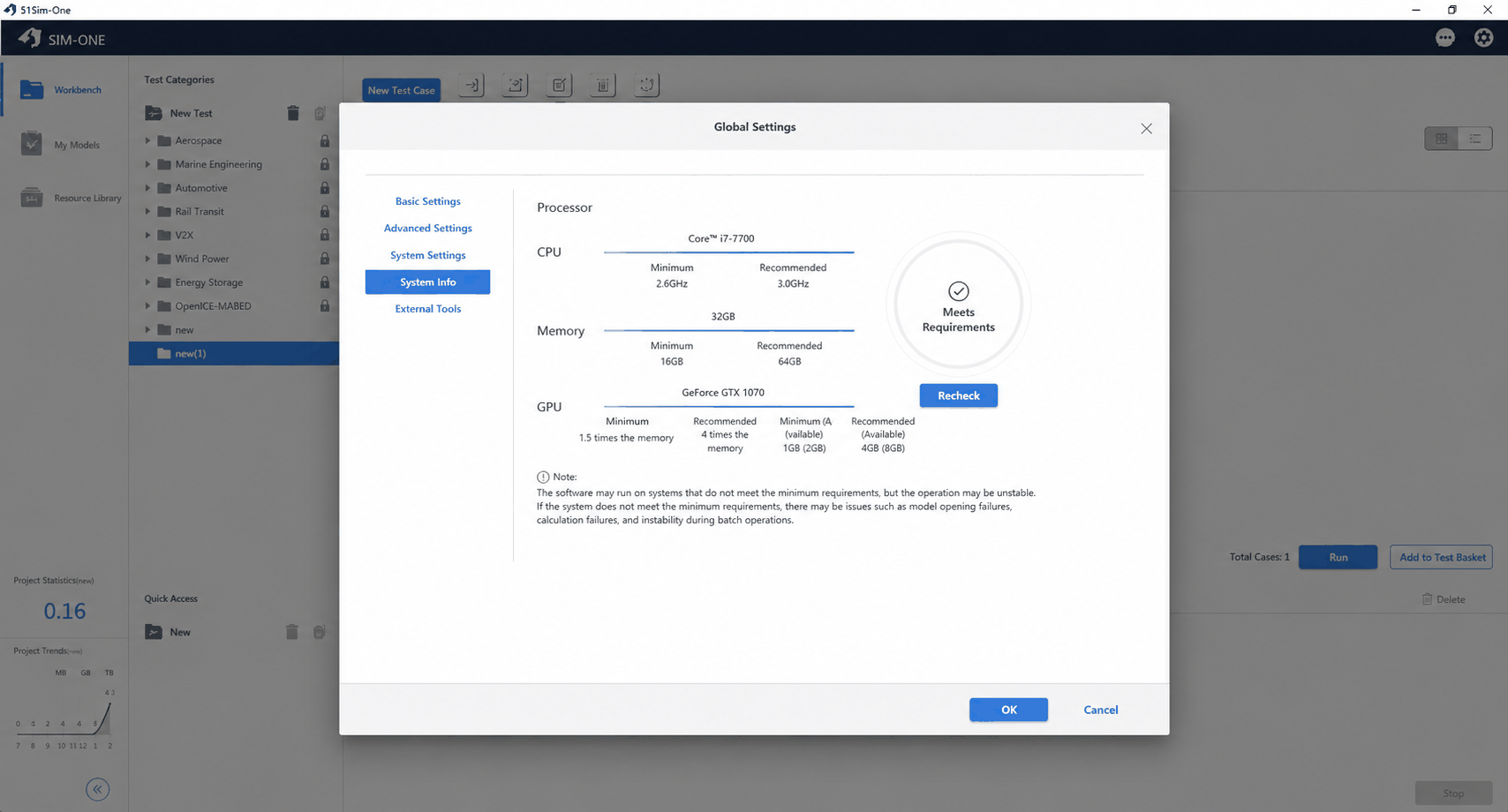The image size is (1508, 812).
Task: Select the New Test root entry
Action: click(x=191, y=113)
